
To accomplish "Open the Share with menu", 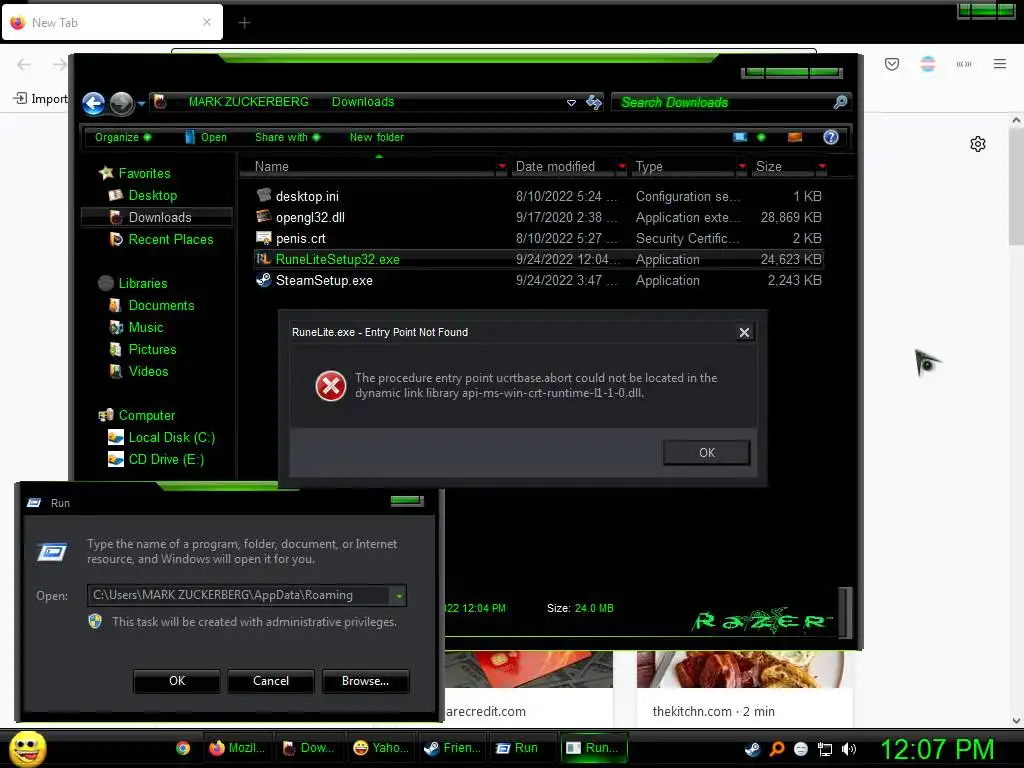I will (287, 137).
